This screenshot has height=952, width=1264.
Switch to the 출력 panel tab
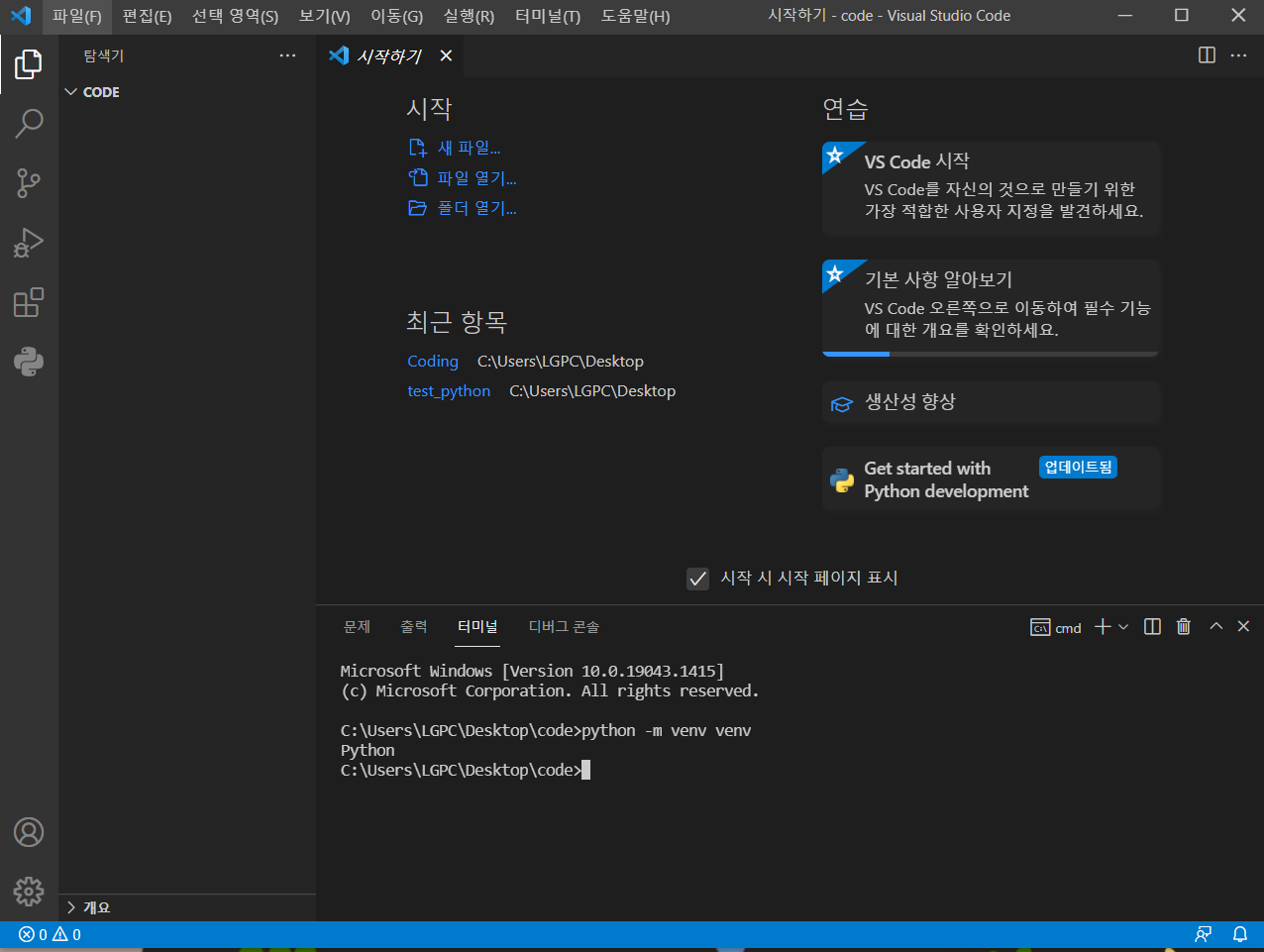[414, 626]
